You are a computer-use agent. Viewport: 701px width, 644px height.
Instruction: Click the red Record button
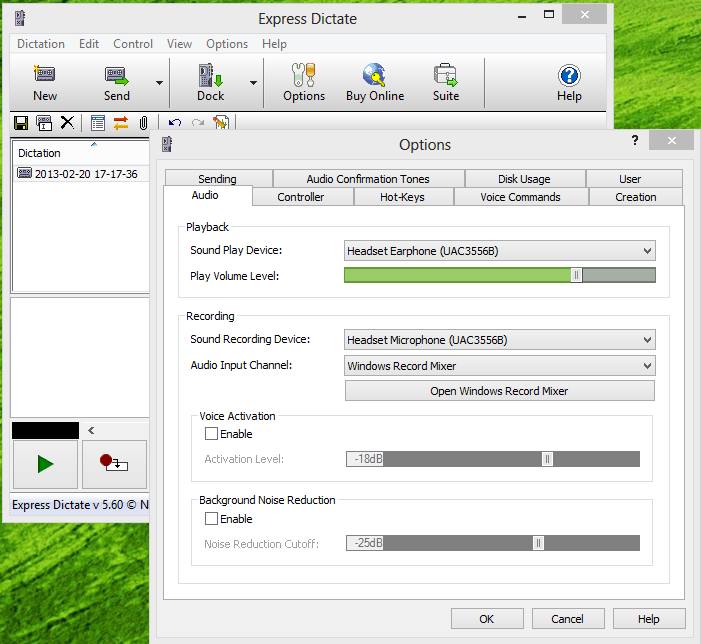(114, 464)
